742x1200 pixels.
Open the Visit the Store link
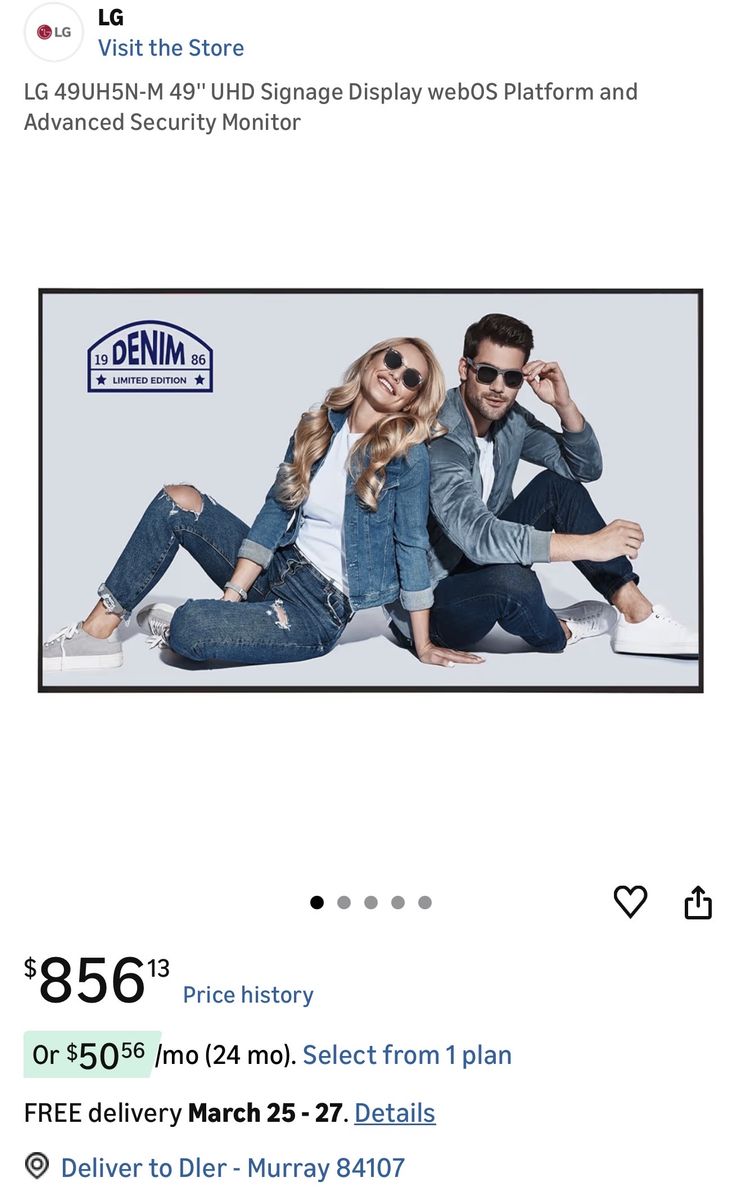tap(171, 48)
